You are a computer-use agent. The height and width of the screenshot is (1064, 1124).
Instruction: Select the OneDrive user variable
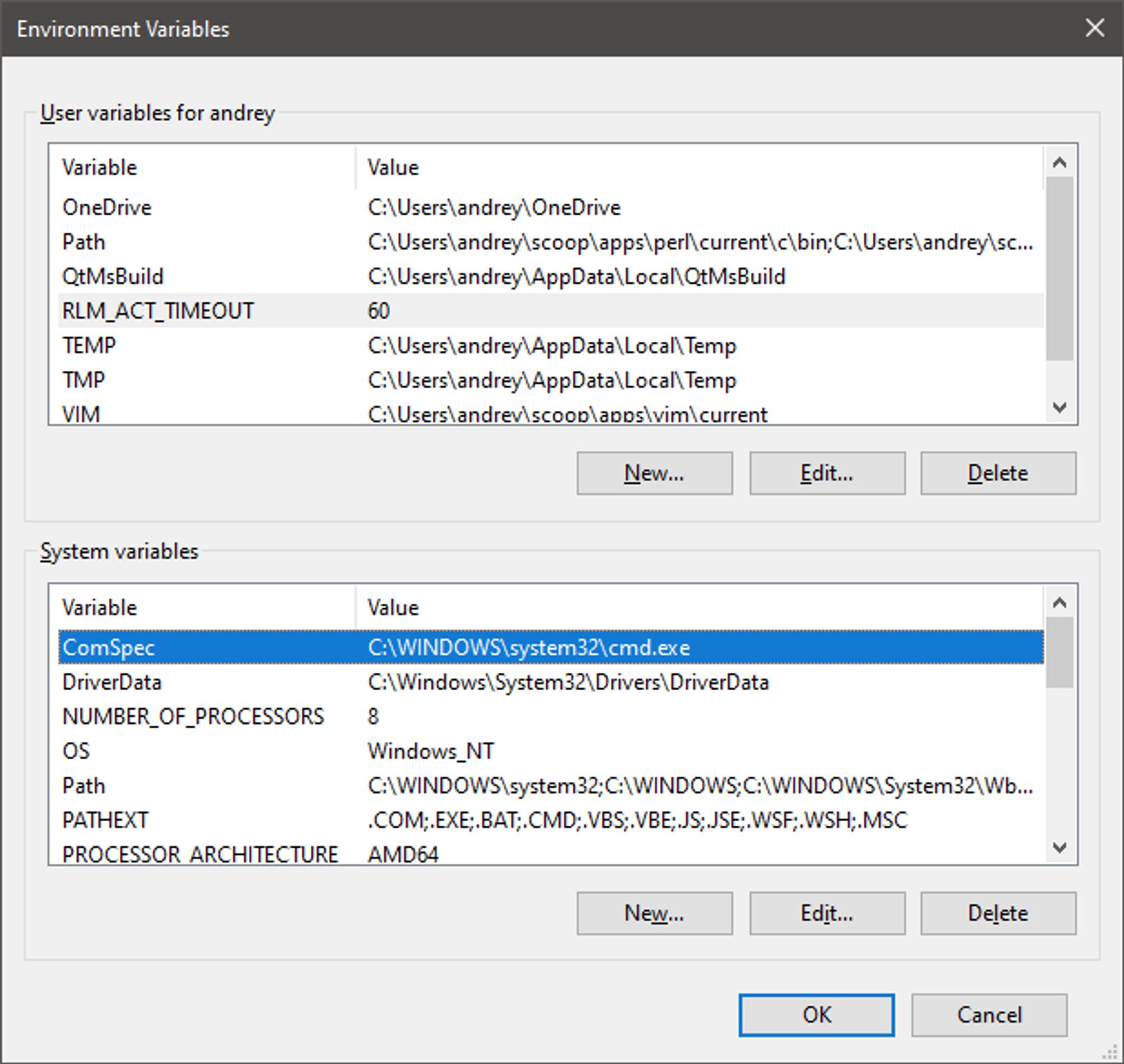551,207
